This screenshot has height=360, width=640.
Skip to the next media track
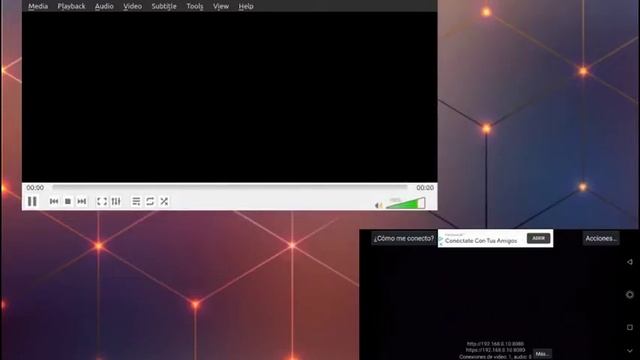click(82, 201)
